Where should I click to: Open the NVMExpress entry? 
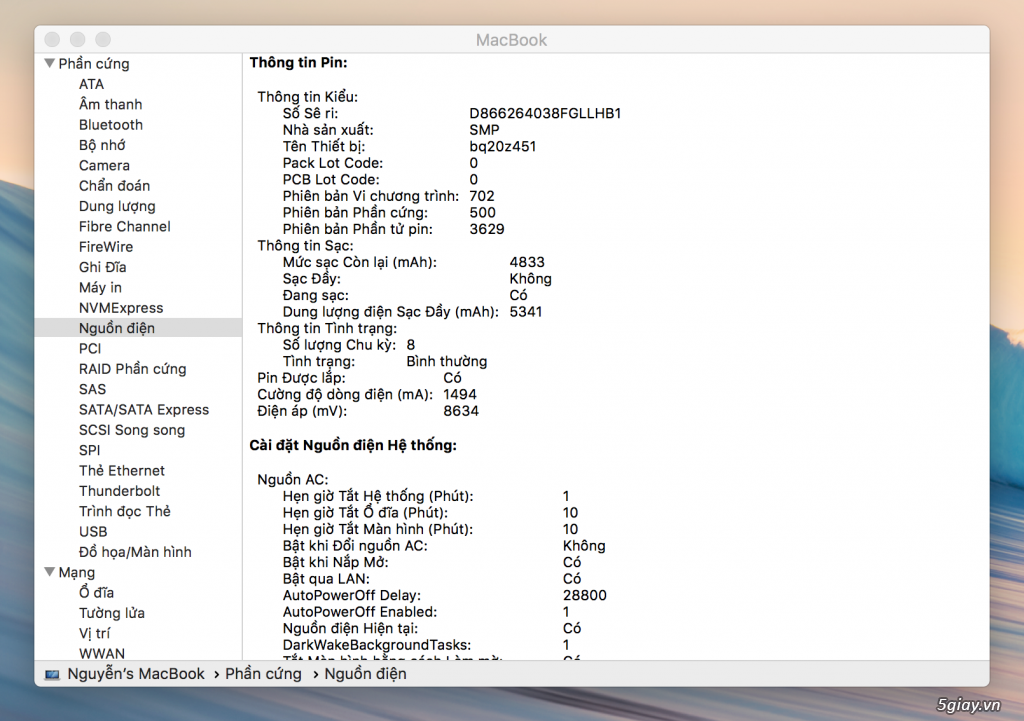121,308
